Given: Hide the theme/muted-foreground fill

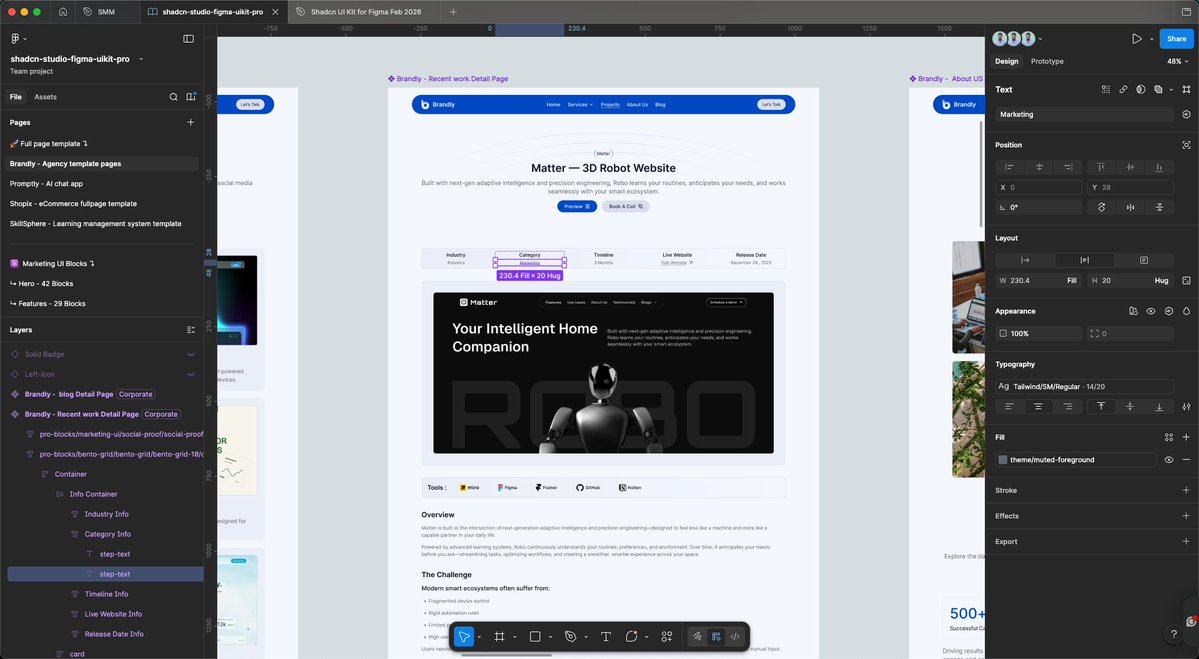Looking at the screenshot, I should (1168, 459).
